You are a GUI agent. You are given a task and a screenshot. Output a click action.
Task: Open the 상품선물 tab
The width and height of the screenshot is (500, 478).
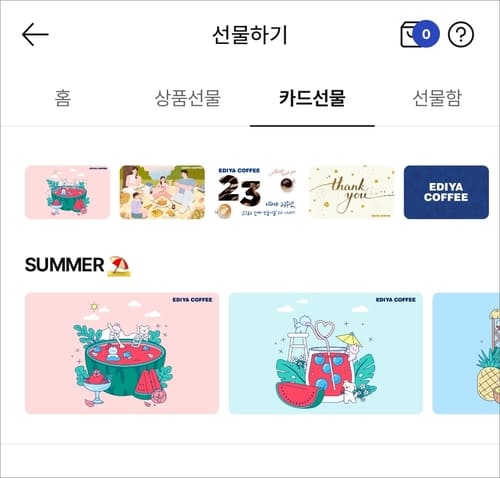pos(187,98)
